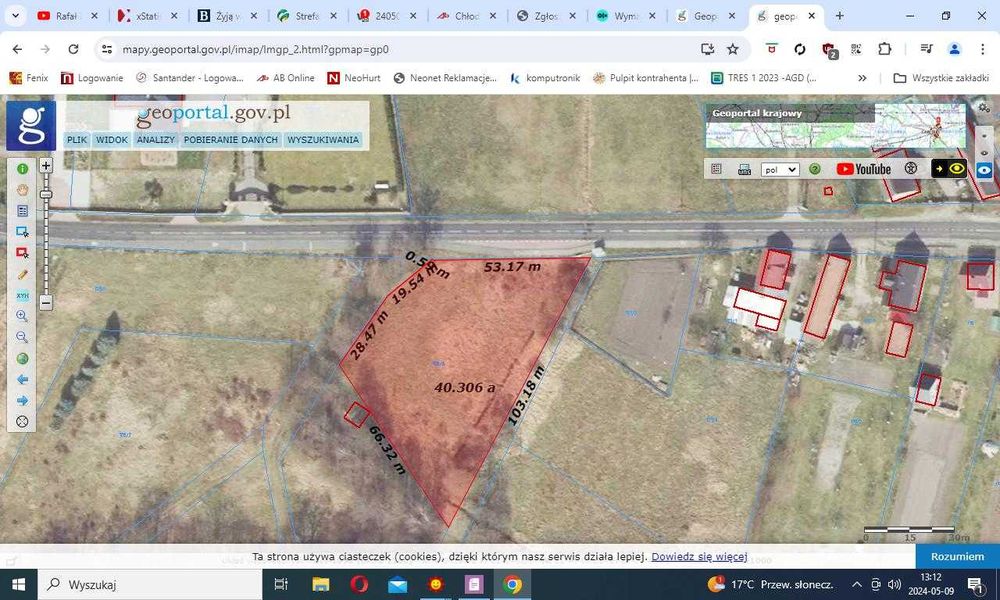Open the language 'pol' dropdown
Viewport: 1000px width, 600px height.
[x=780, y=170]
